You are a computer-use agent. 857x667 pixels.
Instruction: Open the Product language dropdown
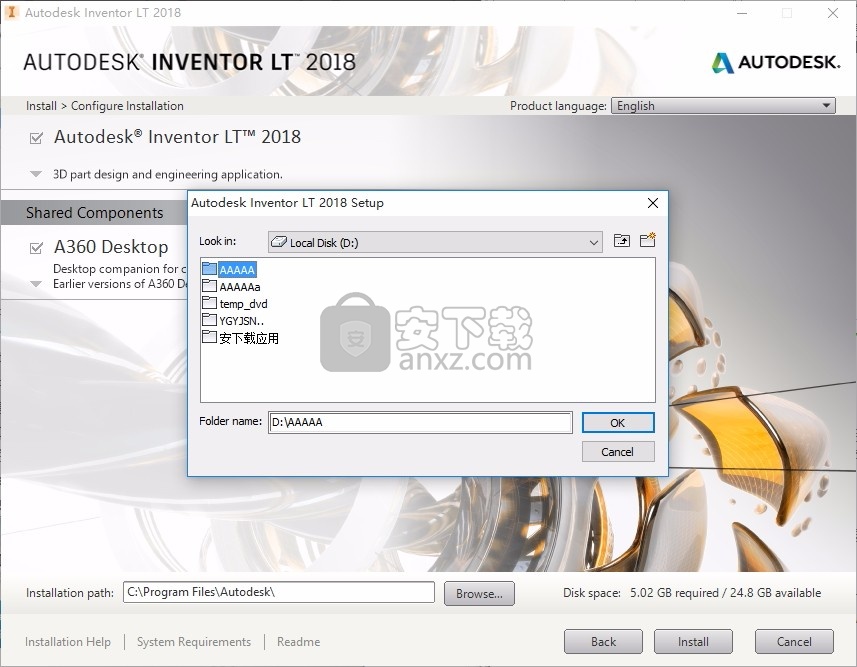point(723,106)
